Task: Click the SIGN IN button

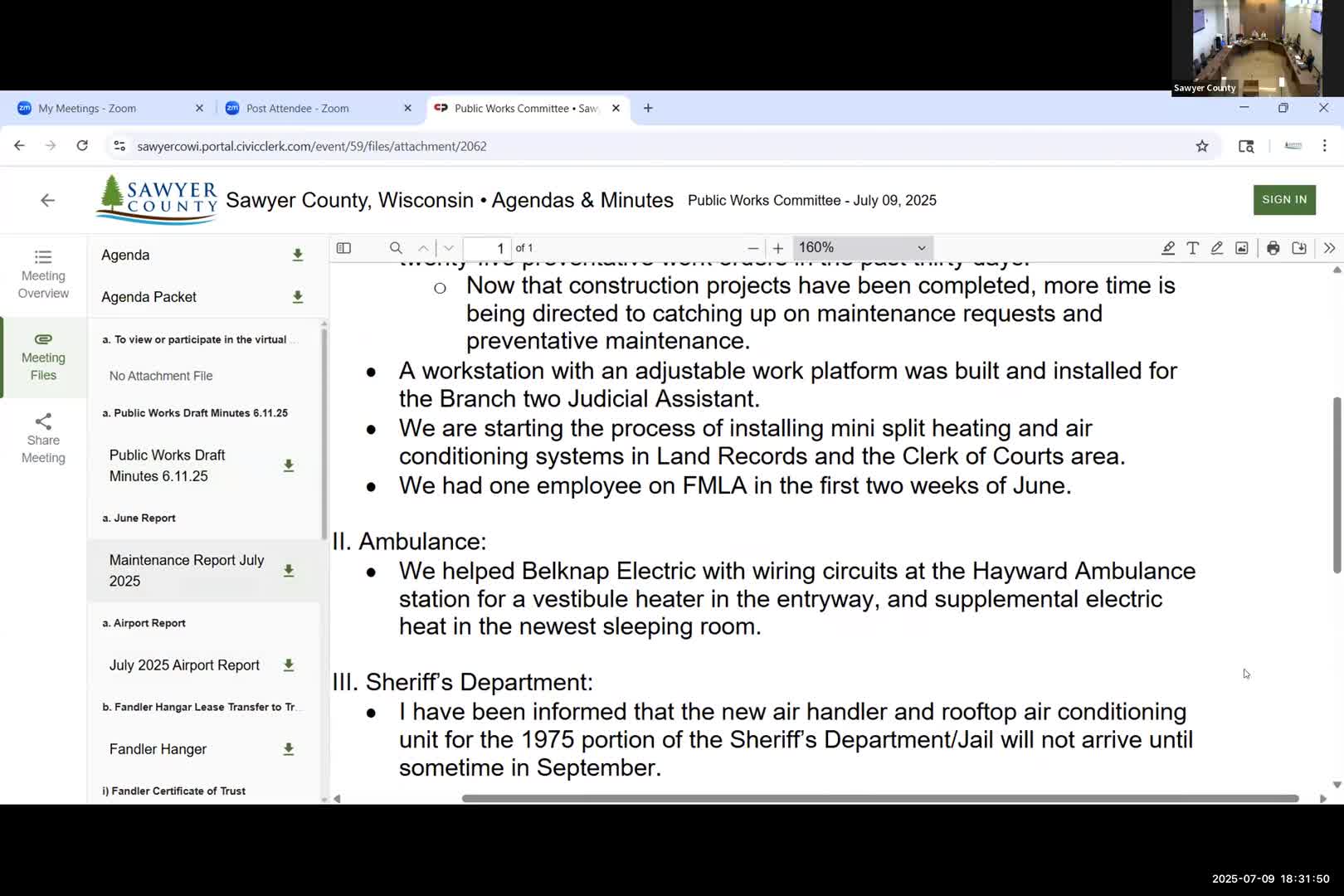Action: [1284, 200]
